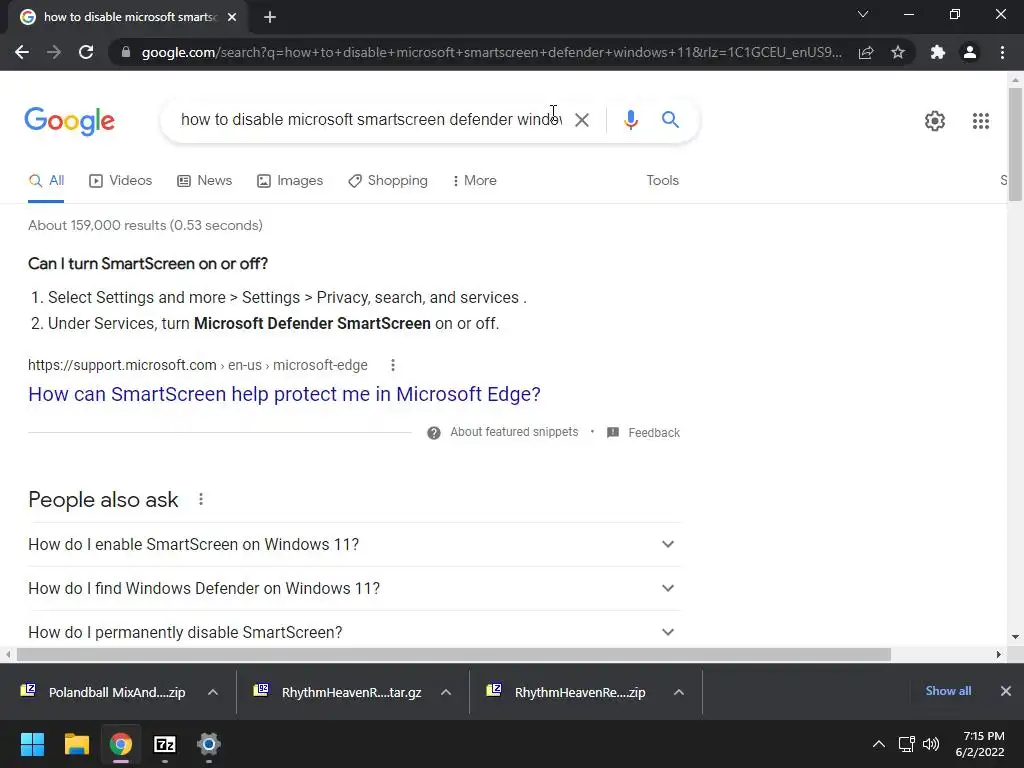Image resolution: width=1024 pixels, height=768 pixels.
Task: Open the Google apps grid
Action: click(x=980, y=121)
